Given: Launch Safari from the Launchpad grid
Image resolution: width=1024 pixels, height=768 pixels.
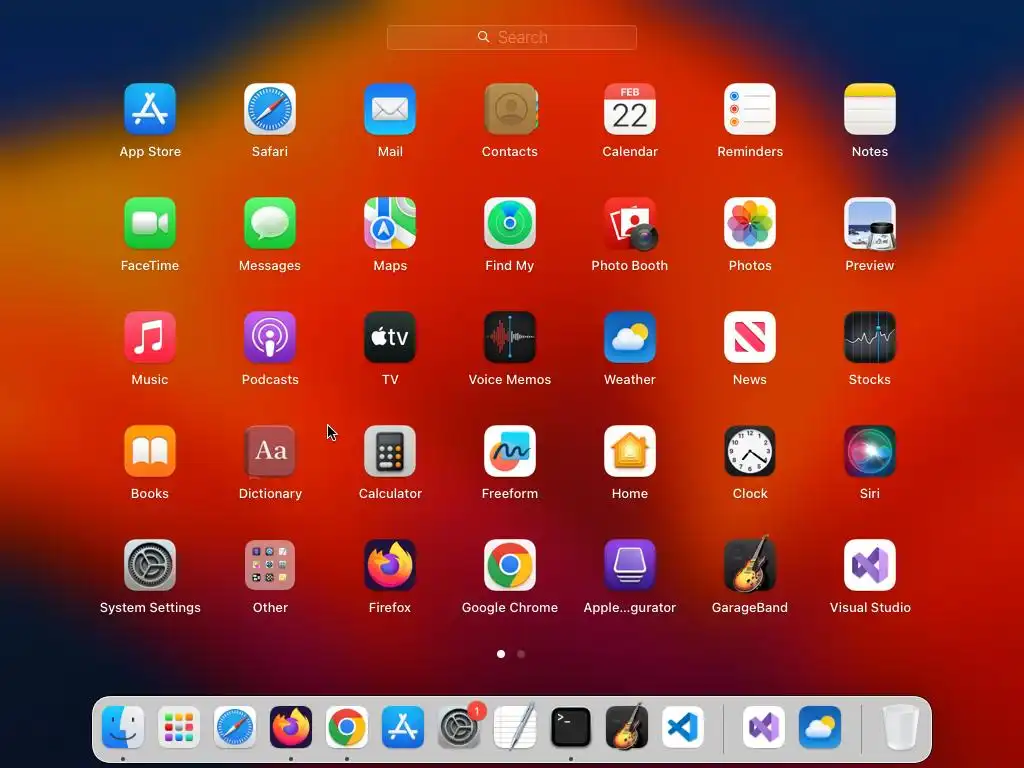Looking at the screenshot, I should coord(270,109).
